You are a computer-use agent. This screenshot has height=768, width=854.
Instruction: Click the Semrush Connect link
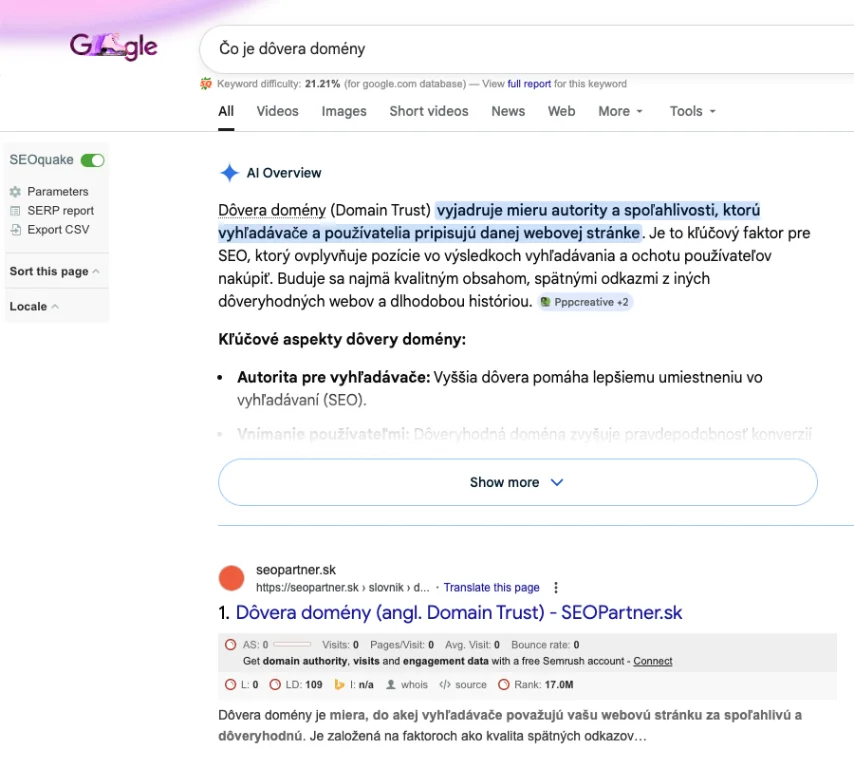(x=653, y=661)
